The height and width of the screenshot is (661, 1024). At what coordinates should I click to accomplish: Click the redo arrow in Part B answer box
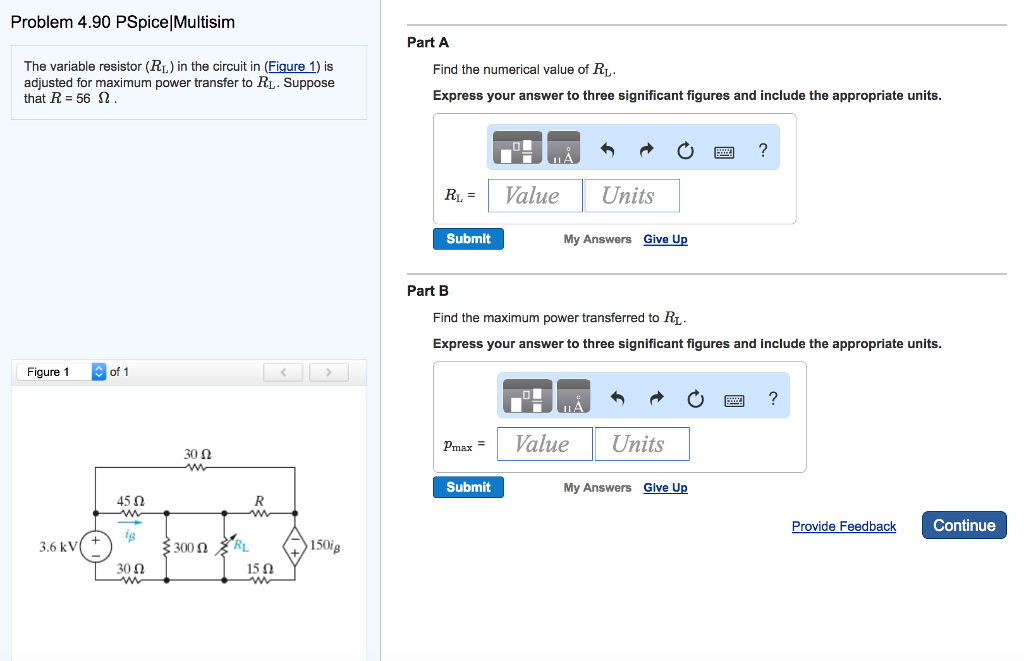656,396
